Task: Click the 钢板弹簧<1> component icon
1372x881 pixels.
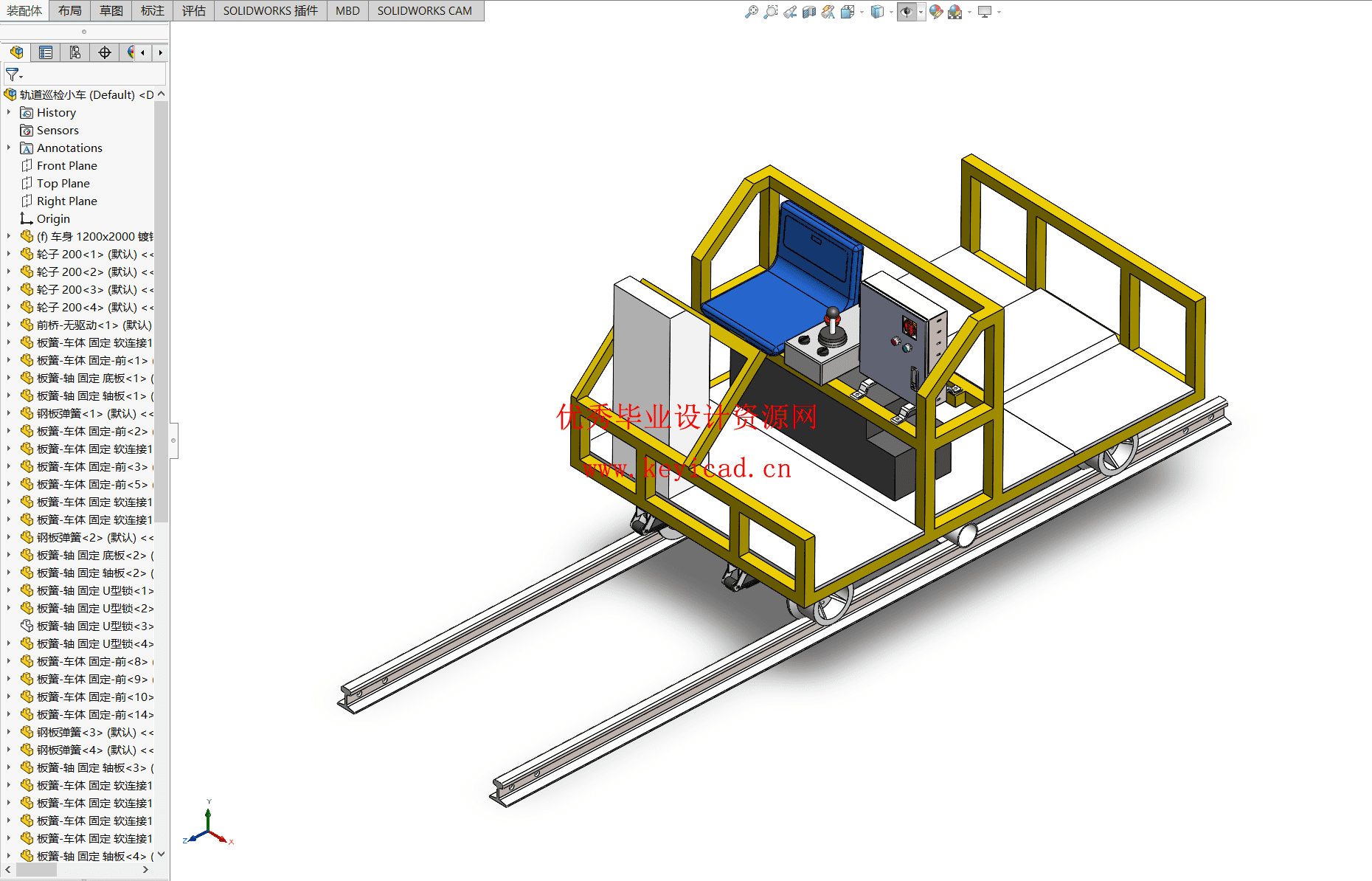Action: [x=27, y=413]
